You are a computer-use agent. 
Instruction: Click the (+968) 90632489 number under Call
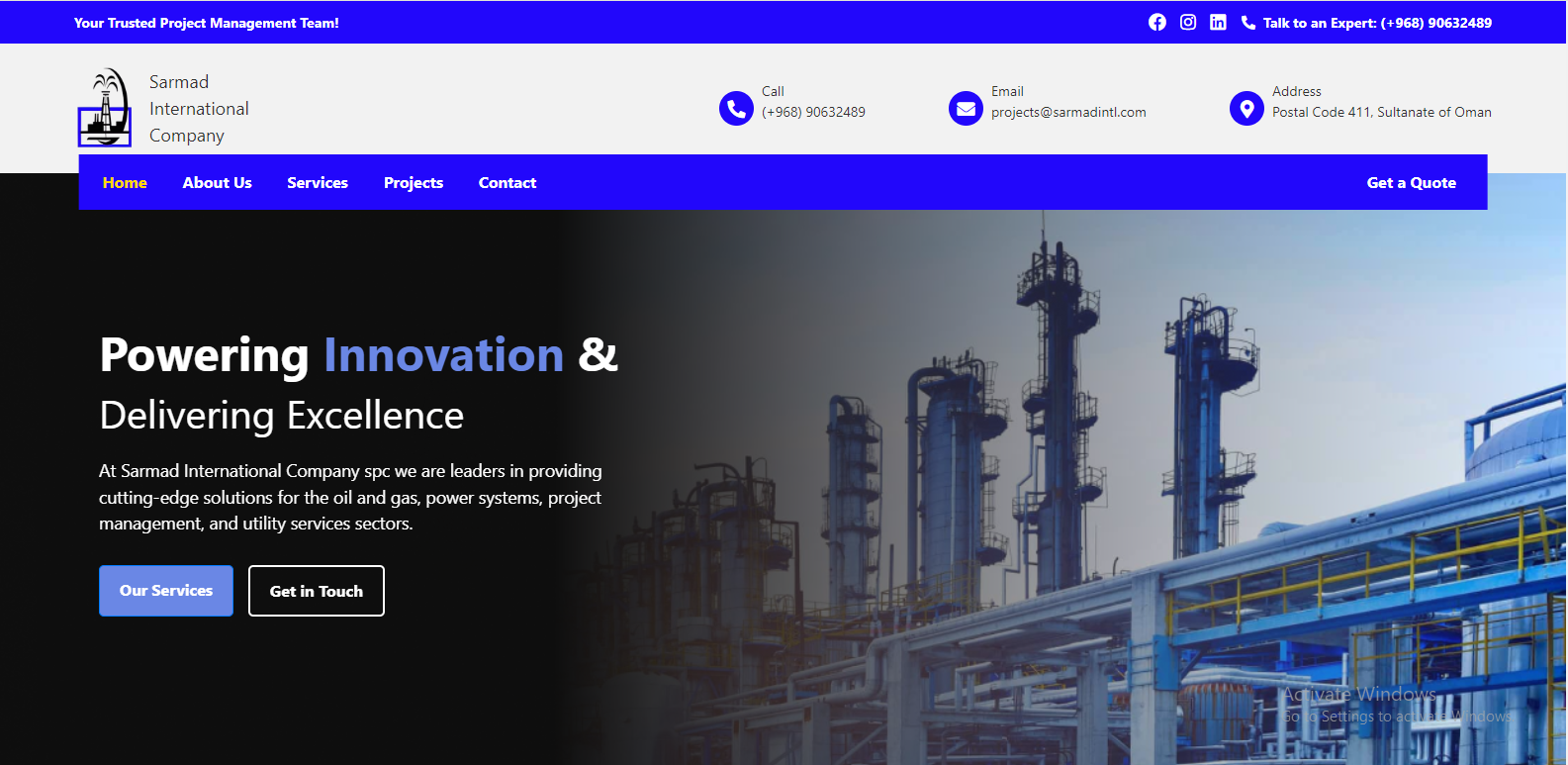[813, 112]
